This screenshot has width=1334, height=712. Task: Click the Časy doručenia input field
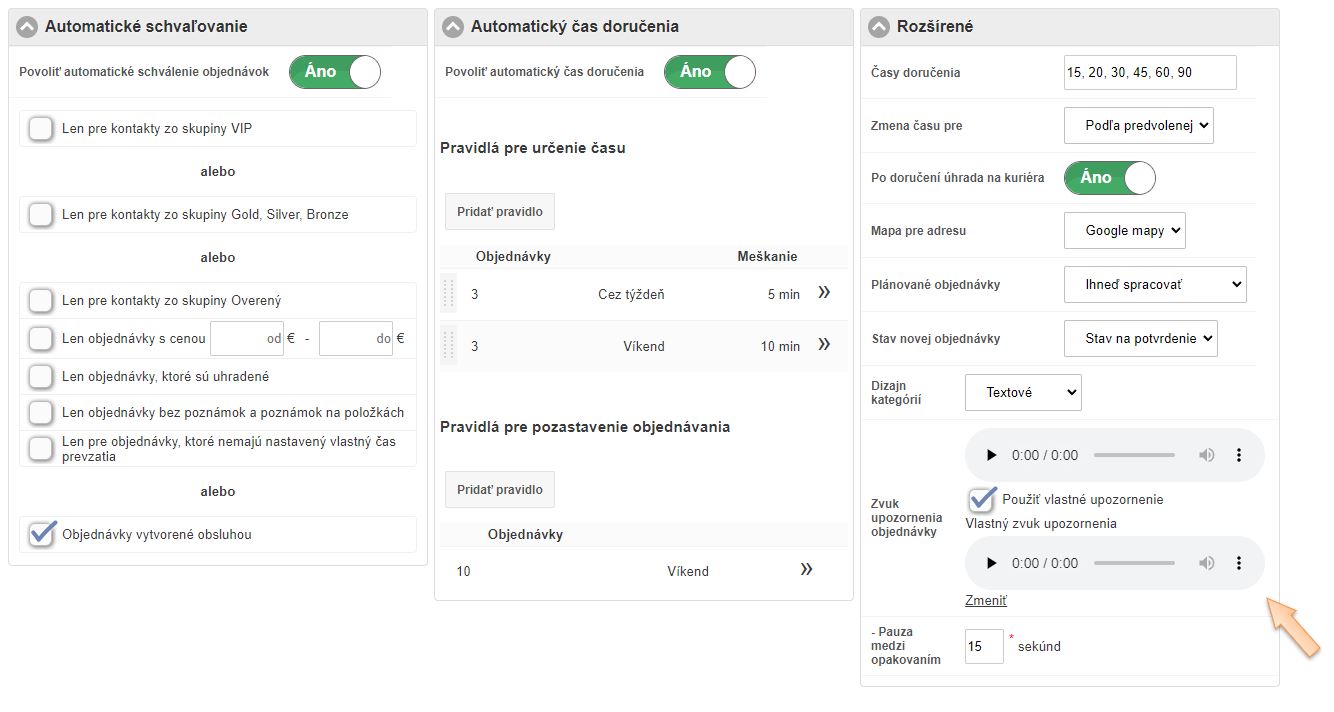pyautogui.click(x=1150, y=73)
